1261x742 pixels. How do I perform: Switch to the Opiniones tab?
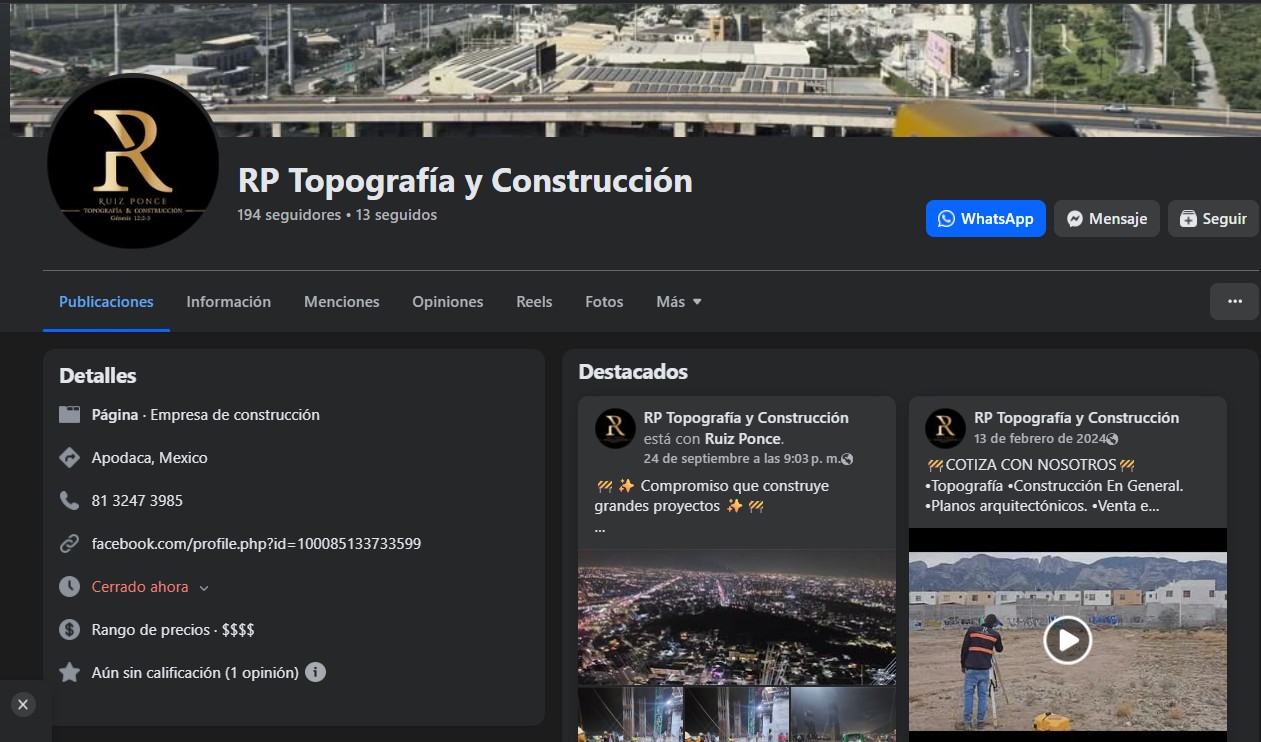(x=447, y=301)
